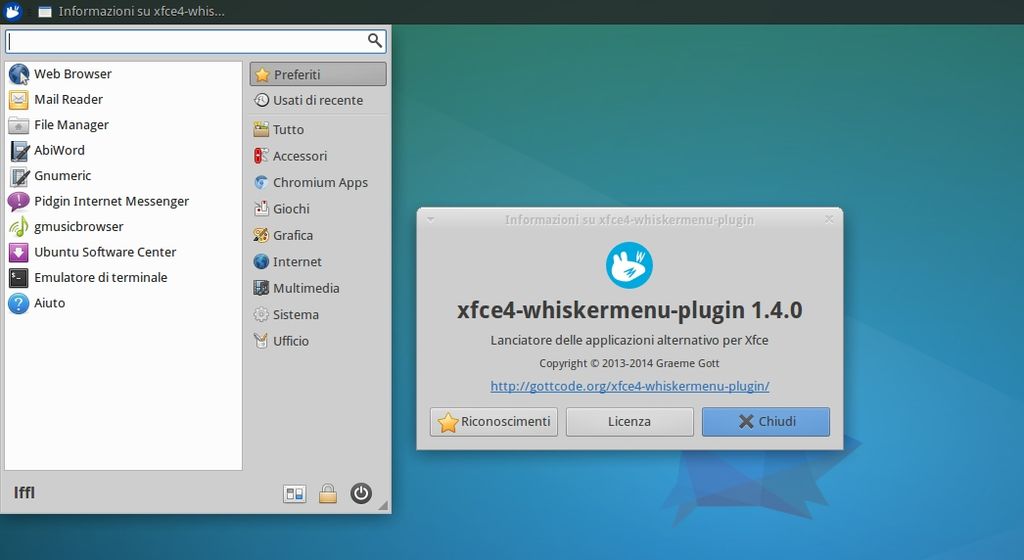This screenshot has width=1024, height=560.
Task: Click the lock screen padlock icon
Action: click(x=328, y=493)
